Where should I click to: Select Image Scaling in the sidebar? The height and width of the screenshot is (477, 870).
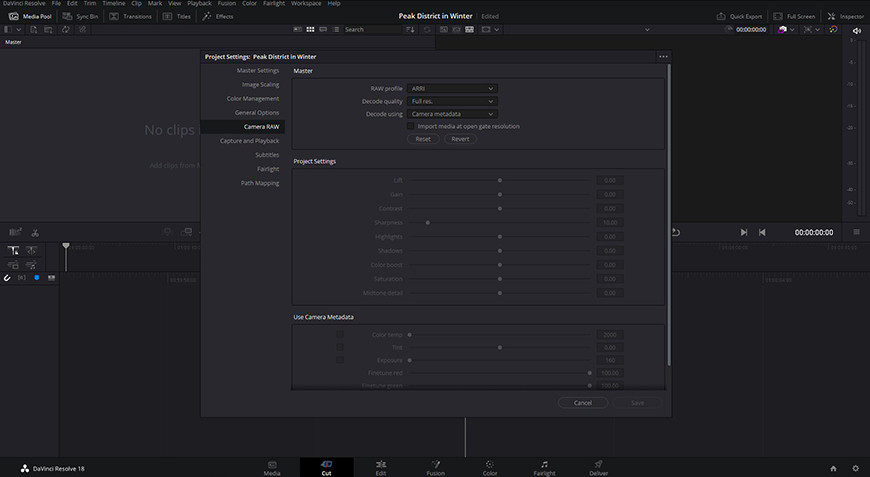[260, 85]
